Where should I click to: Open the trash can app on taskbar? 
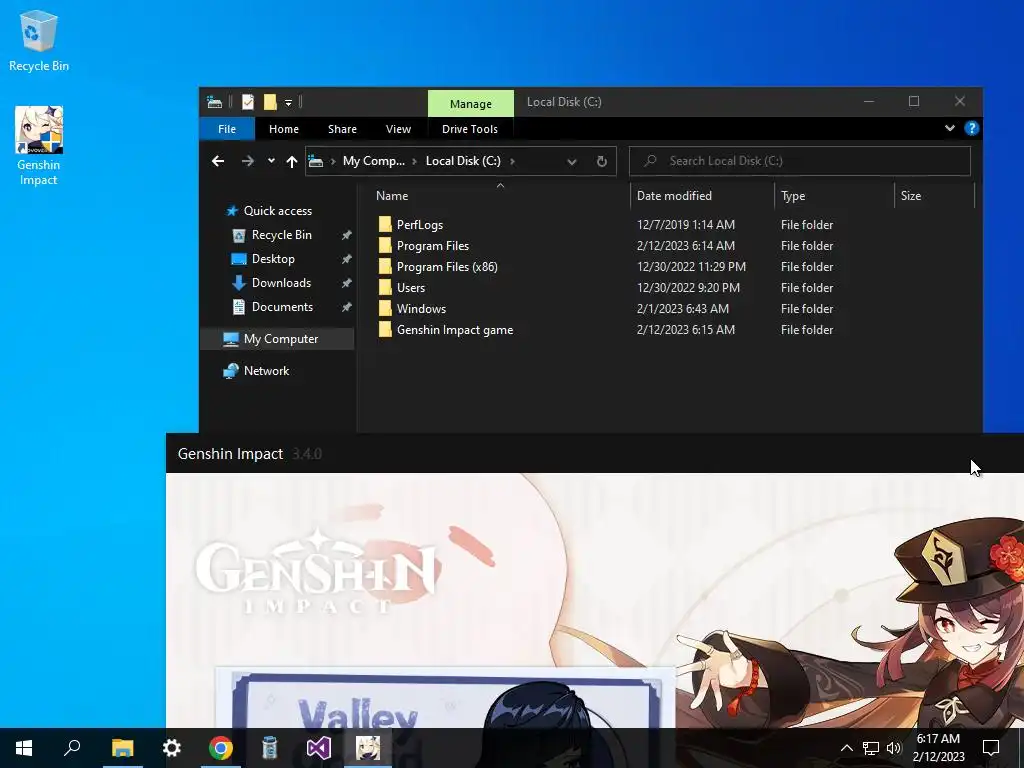pos(270,748)
